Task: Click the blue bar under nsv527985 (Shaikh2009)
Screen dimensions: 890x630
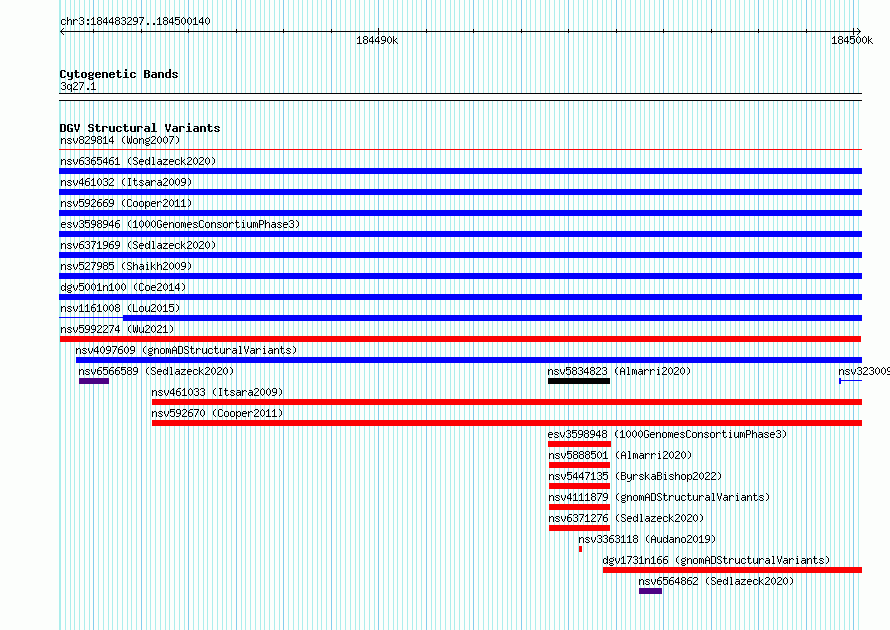Action: 460,276
